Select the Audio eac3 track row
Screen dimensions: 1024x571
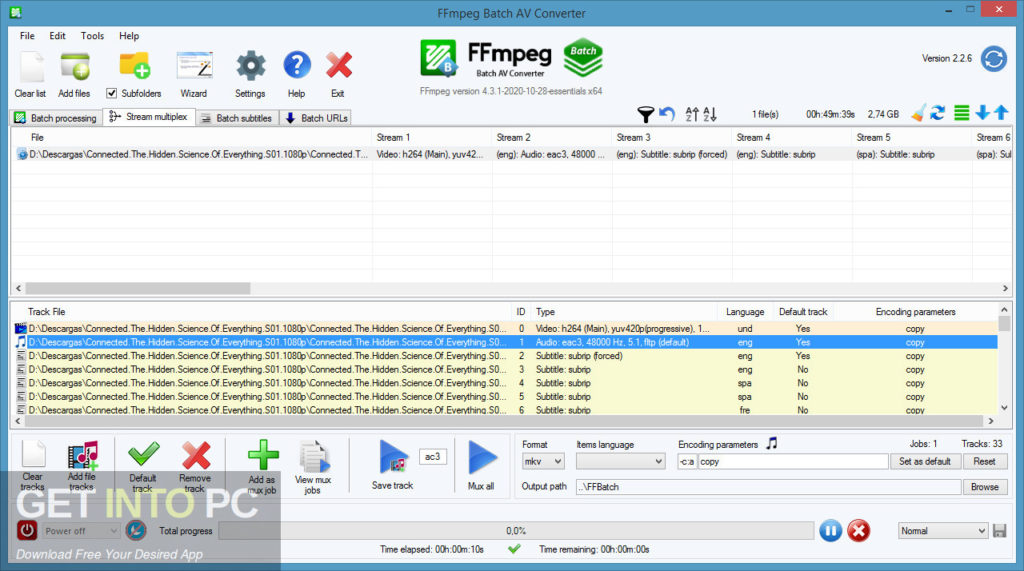pos(505,342)
